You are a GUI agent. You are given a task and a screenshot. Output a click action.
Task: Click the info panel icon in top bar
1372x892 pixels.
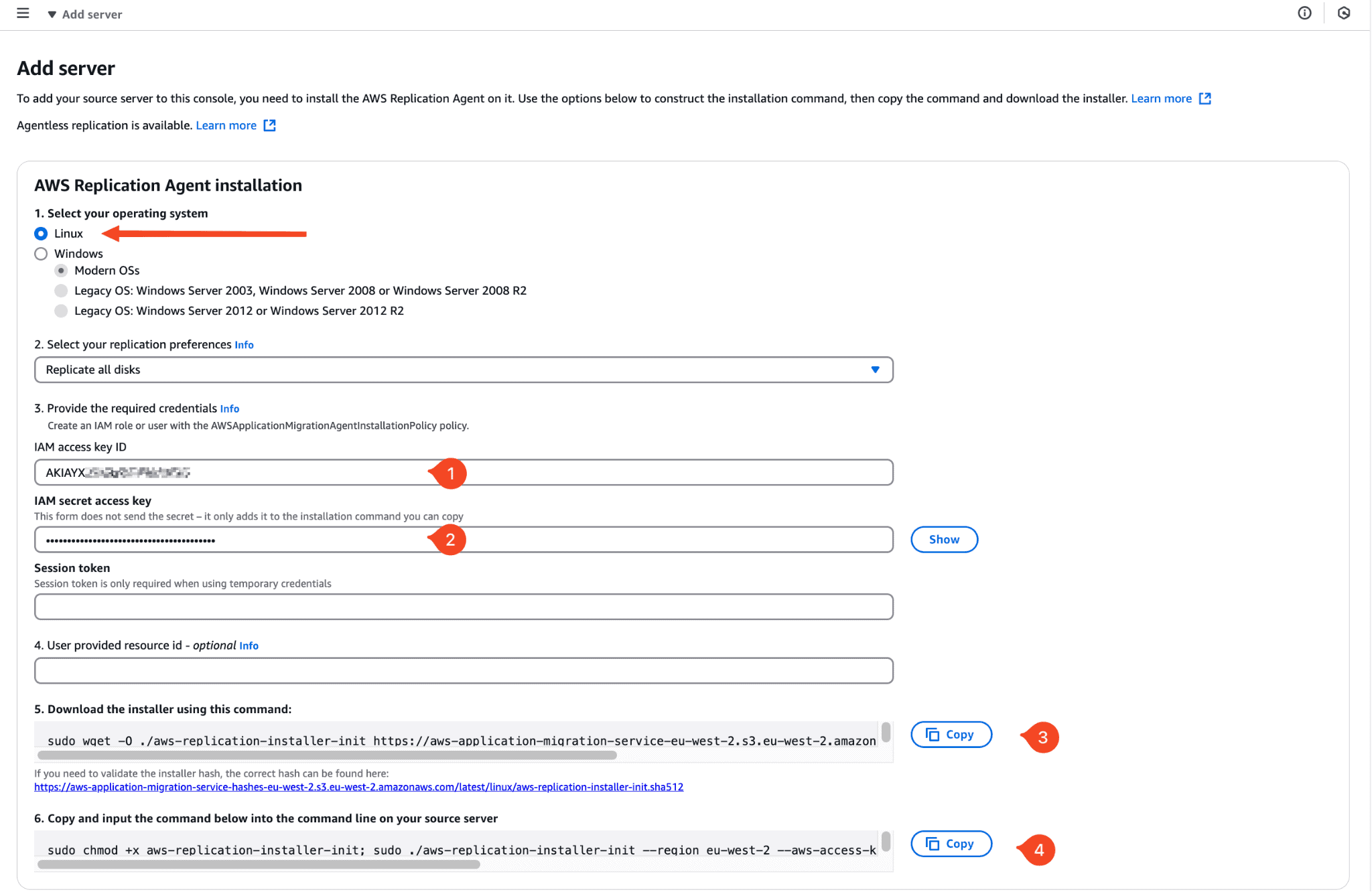[1304, 13]
